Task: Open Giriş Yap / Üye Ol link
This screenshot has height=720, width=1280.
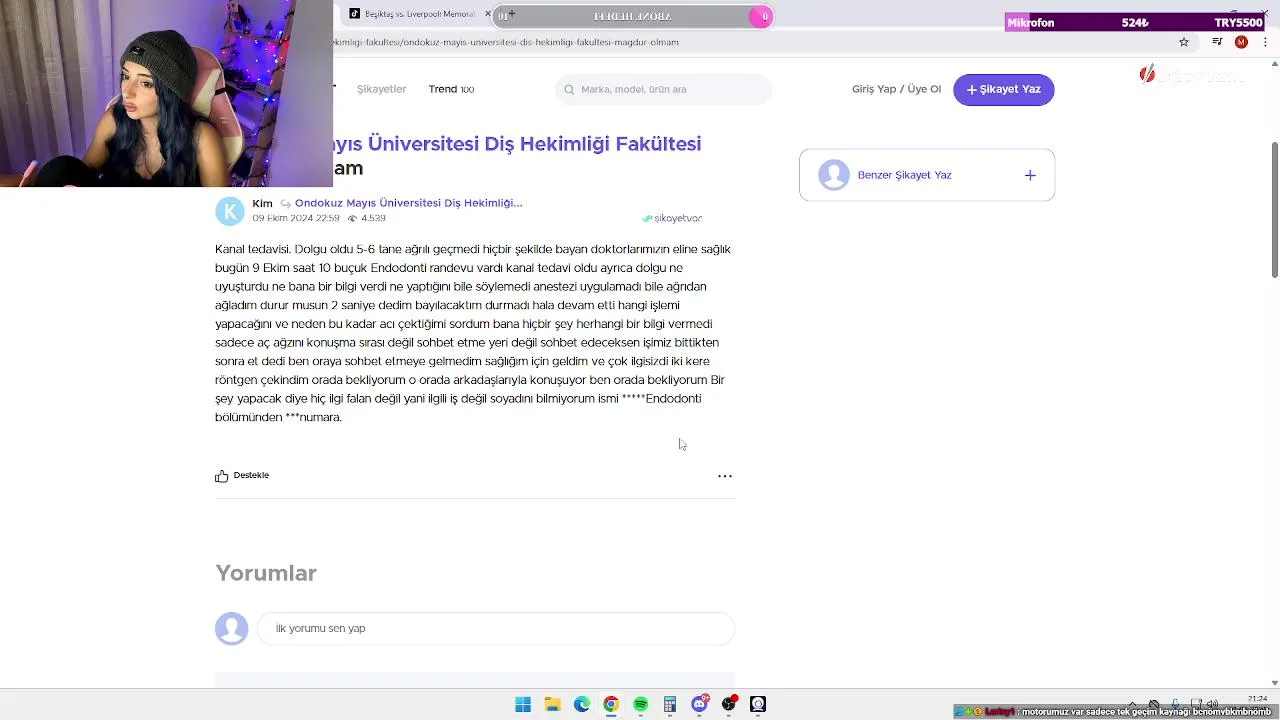Action: [x=896, y=89]
